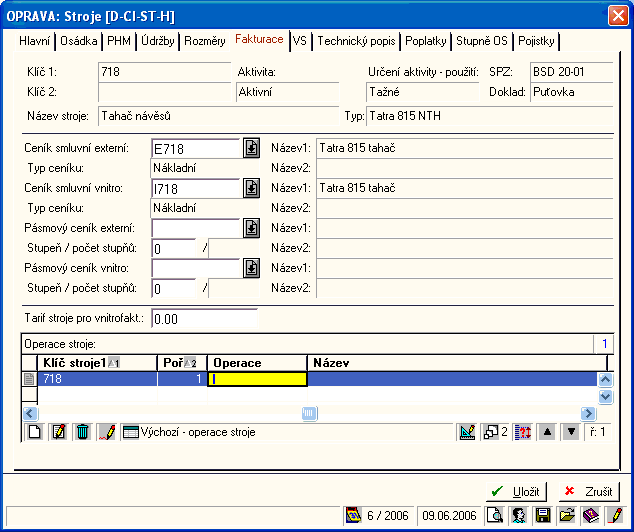The height and width of the screenshot is (532, 634).
Task: Edit the record with the notepad pencil icon
Action: coord(59,432)
